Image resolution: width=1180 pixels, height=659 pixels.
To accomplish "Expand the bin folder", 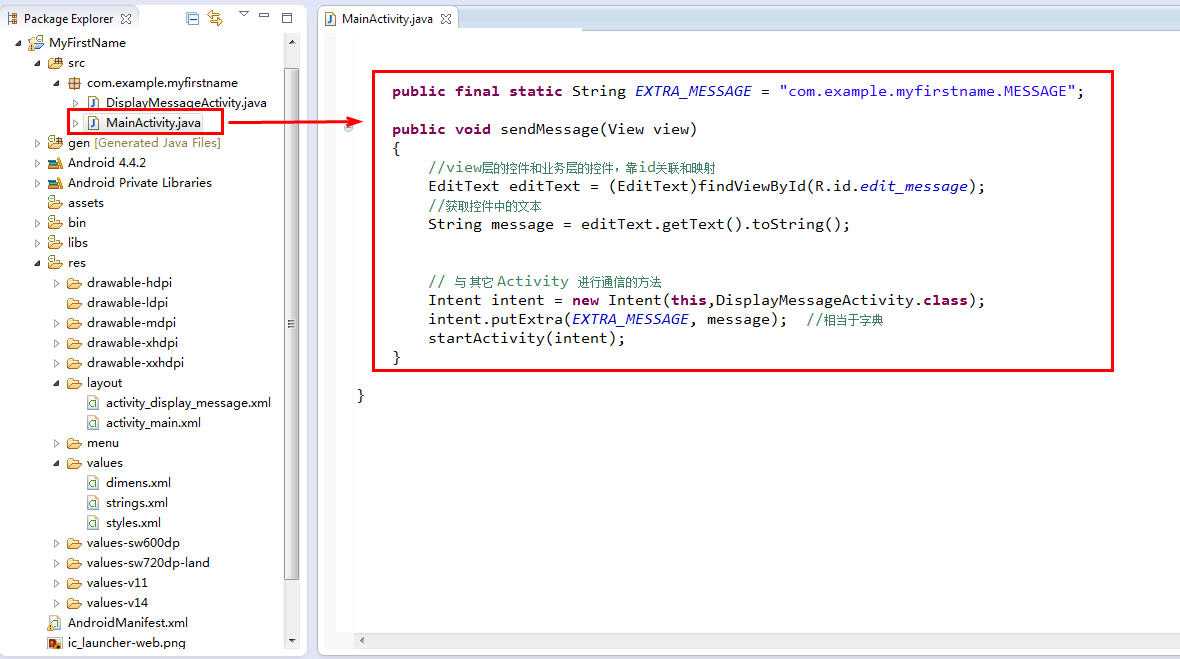I will click(37, 223).
